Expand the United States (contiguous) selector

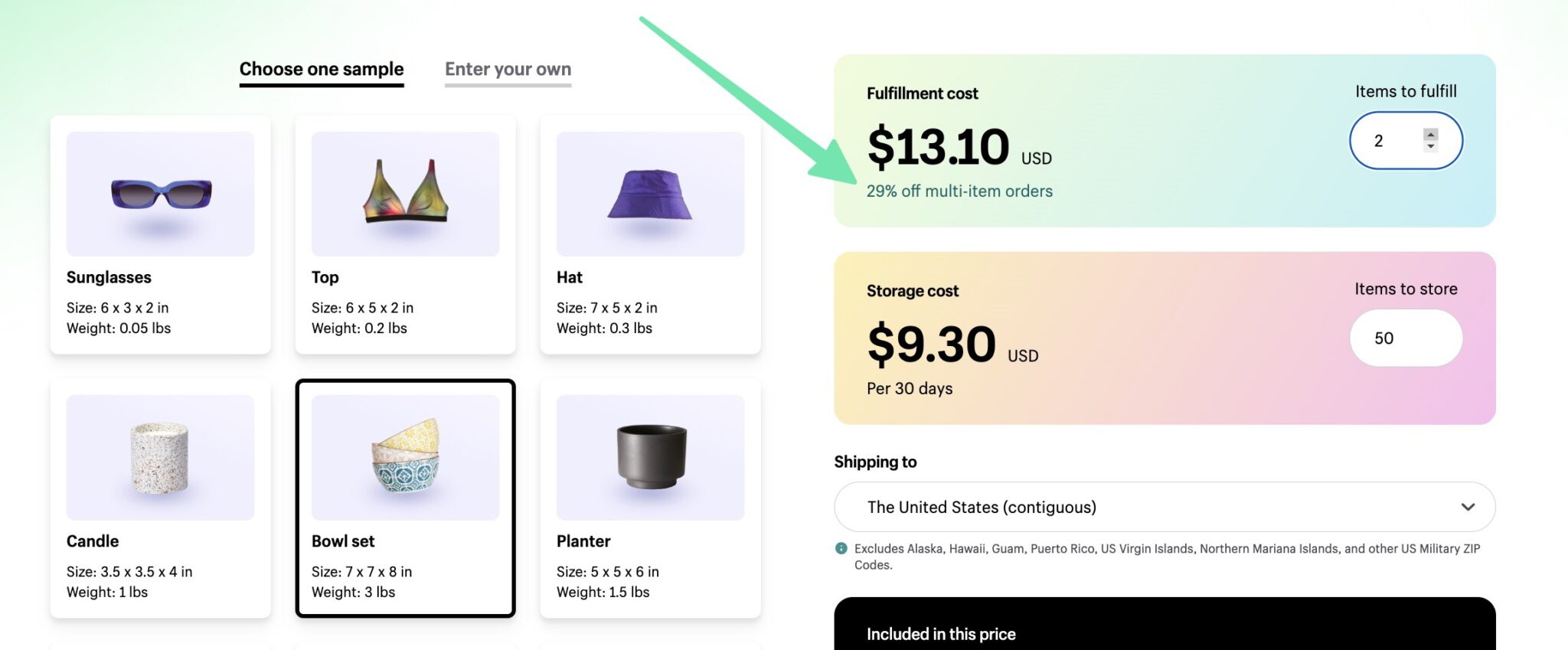point(1164,507)
